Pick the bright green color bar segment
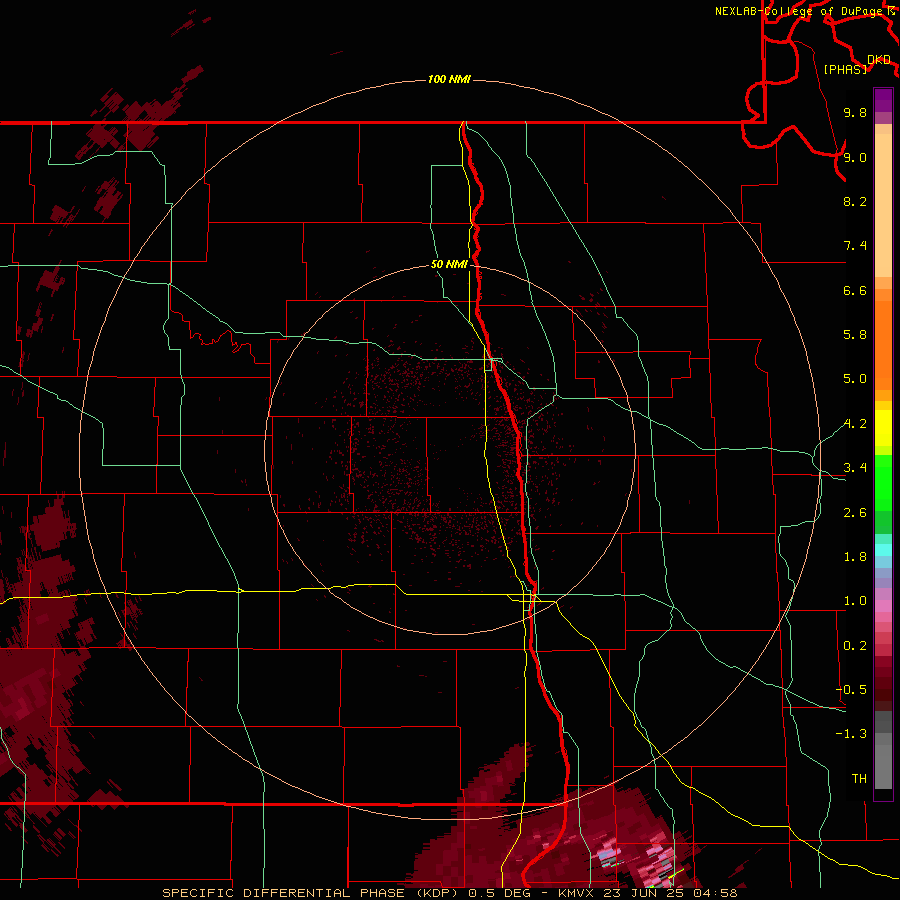Image resolution: width=900 pixels, height=900 pixels. [883, 482]
